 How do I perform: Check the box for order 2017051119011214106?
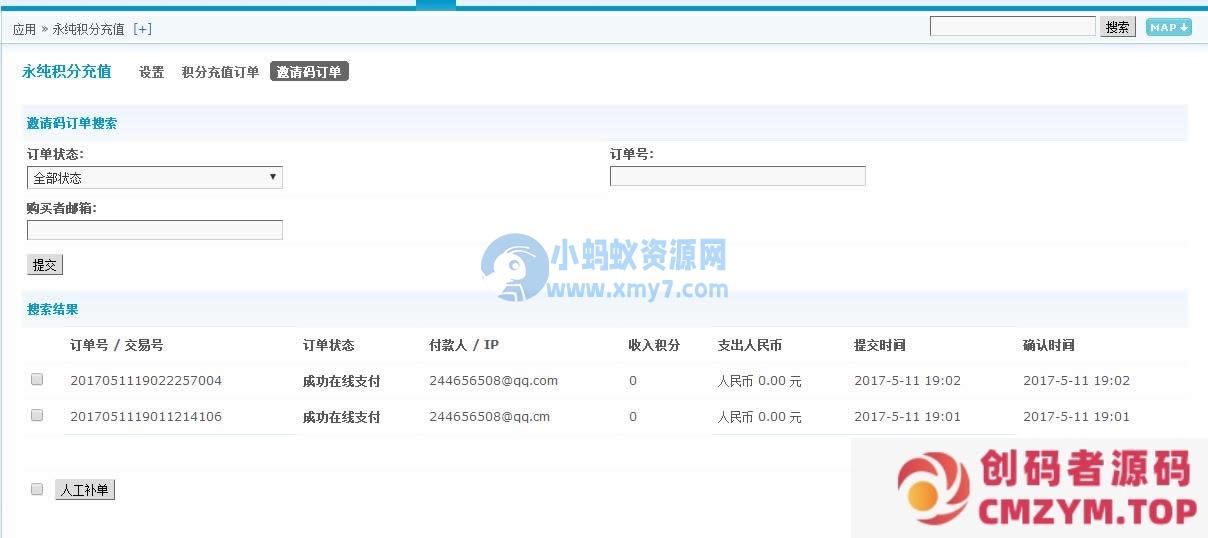tap(37, 416)
